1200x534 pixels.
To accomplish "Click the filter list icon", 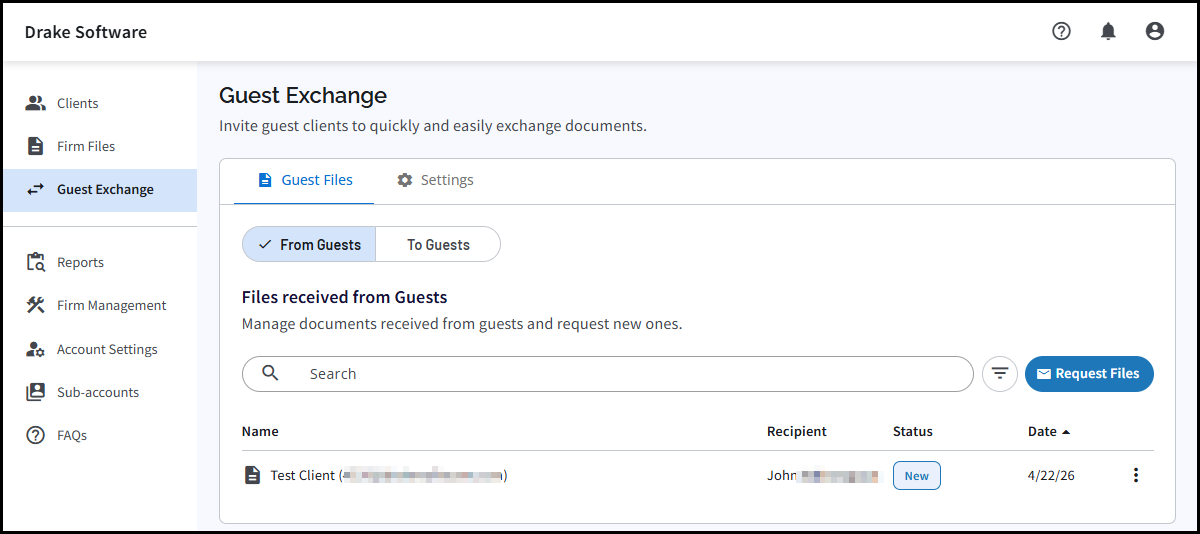I will coord(999,374).
